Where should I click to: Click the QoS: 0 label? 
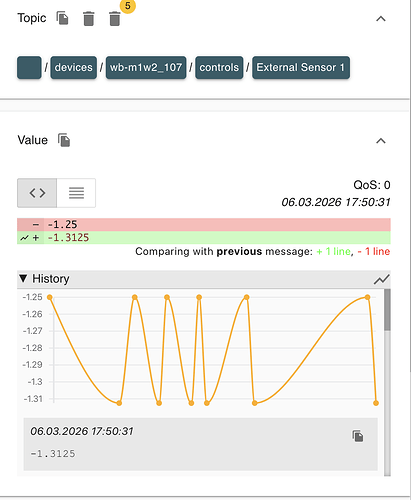pos(372,185)
